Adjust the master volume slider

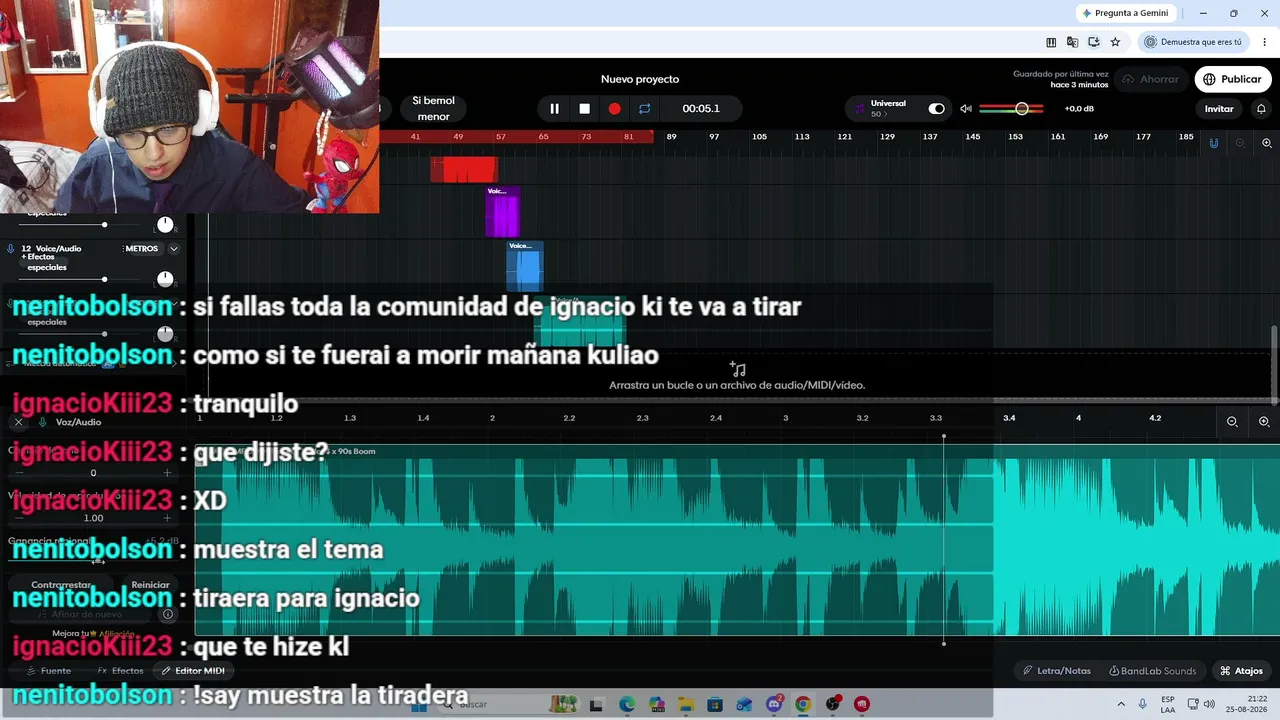pos(1012,109)
